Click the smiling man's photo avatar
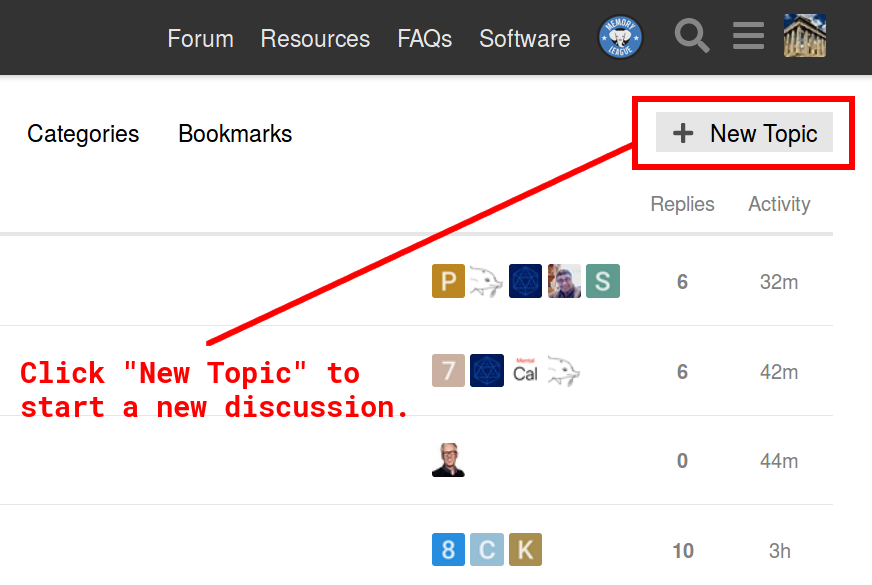The image size is (872, 585). coord(448,460)
